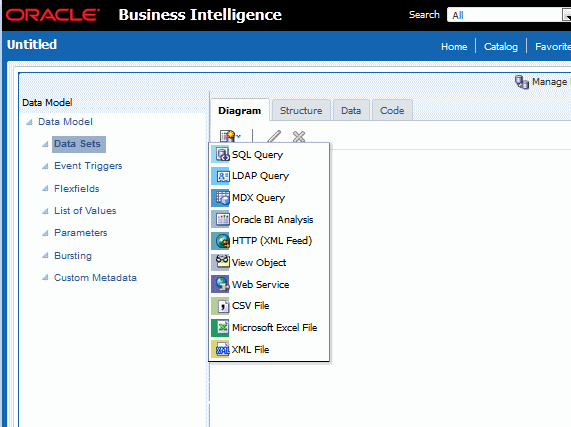Choose CSV File menu entry
The height and width of the screenshot is (427, 571).
click(x=269, y=306)
